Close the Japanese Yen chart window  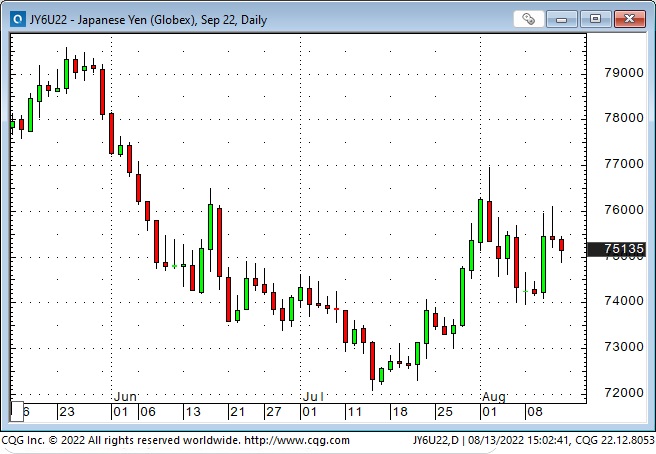(629, 19)
